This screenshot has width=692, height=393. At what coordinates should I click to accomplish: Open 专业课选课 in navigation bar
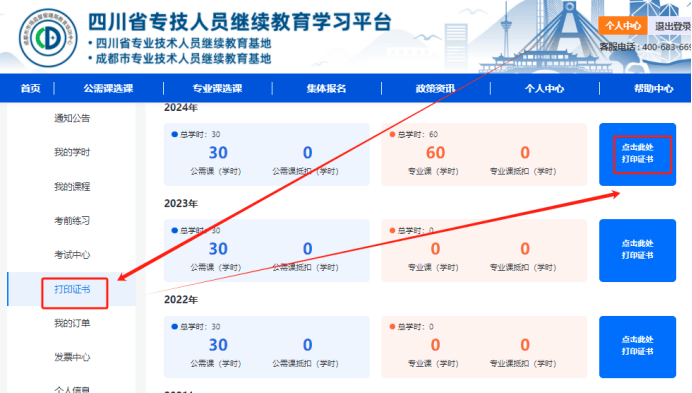218,88
